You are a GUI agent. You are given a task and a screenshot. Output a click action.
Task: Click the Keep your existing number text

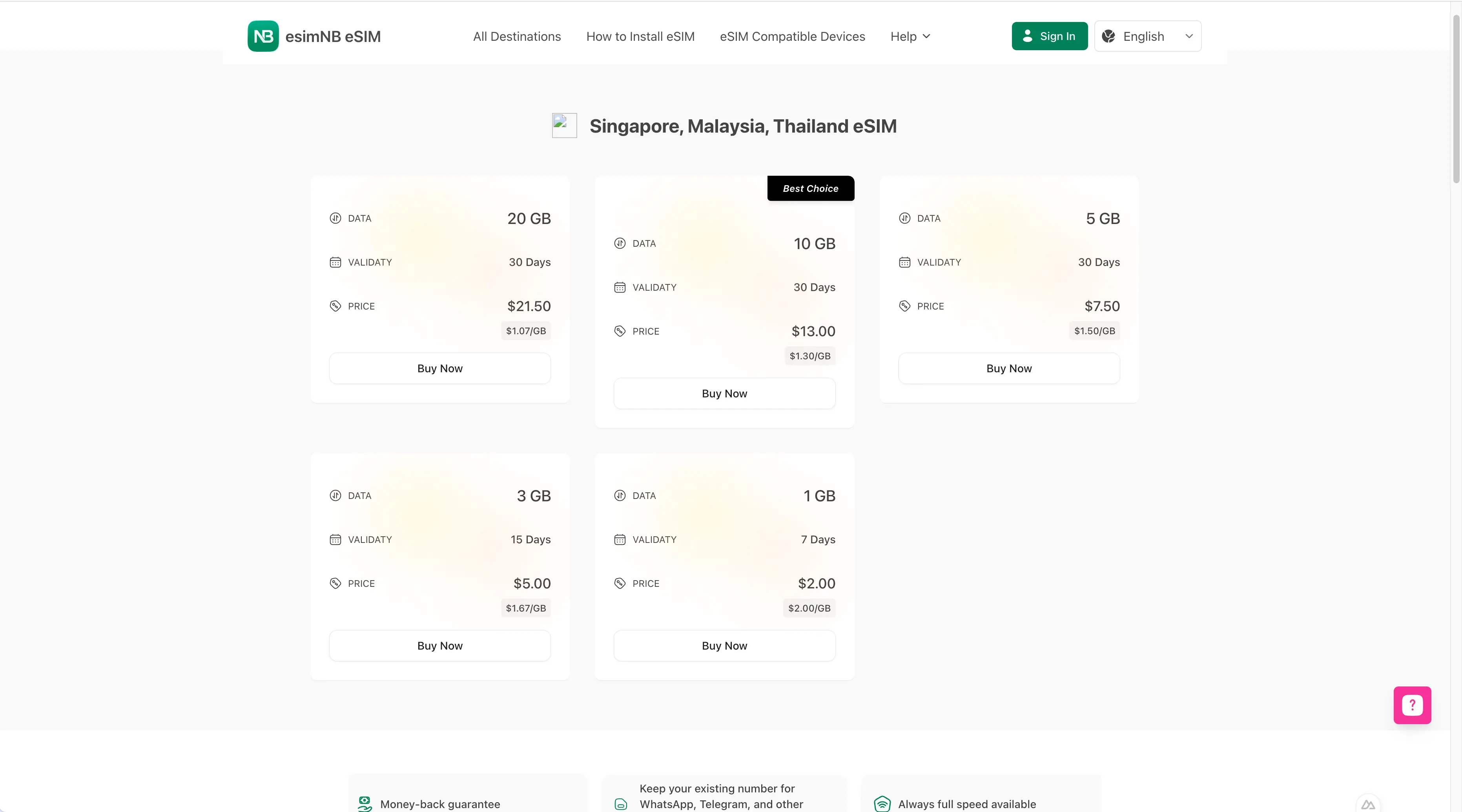tap(721, 796)
